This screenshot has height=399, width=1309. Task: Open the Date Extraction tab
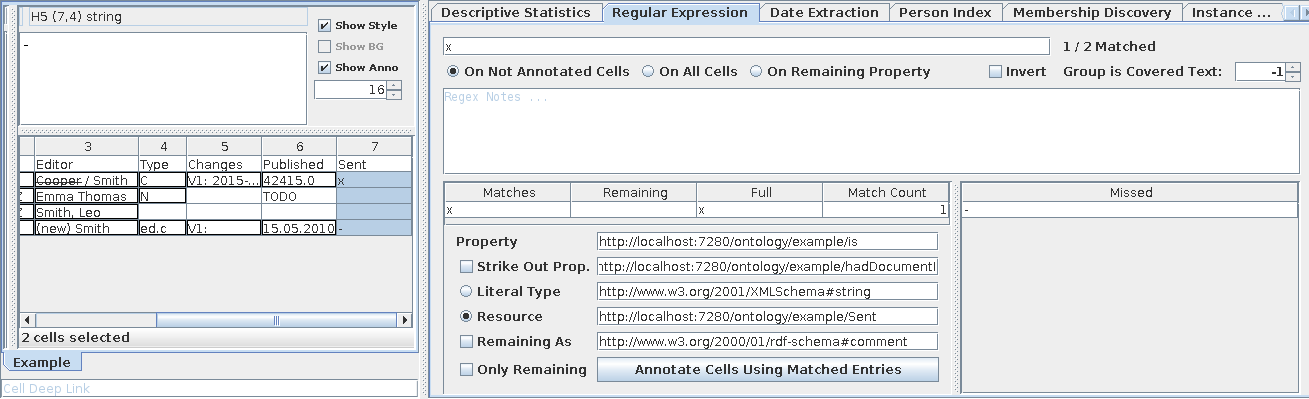point(824,13)
